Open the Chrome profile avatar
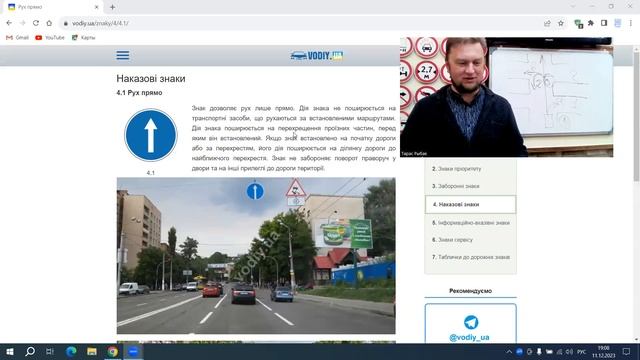 coord(618,23)
